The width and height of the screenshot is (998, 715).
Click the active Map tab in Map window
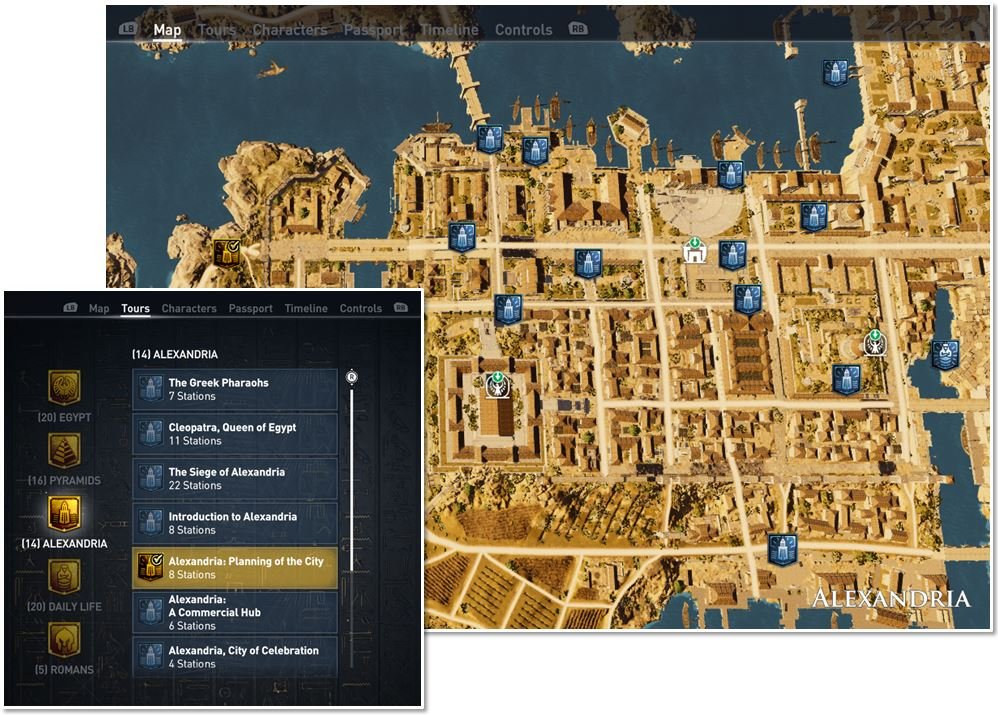click(x=167, y=29)
